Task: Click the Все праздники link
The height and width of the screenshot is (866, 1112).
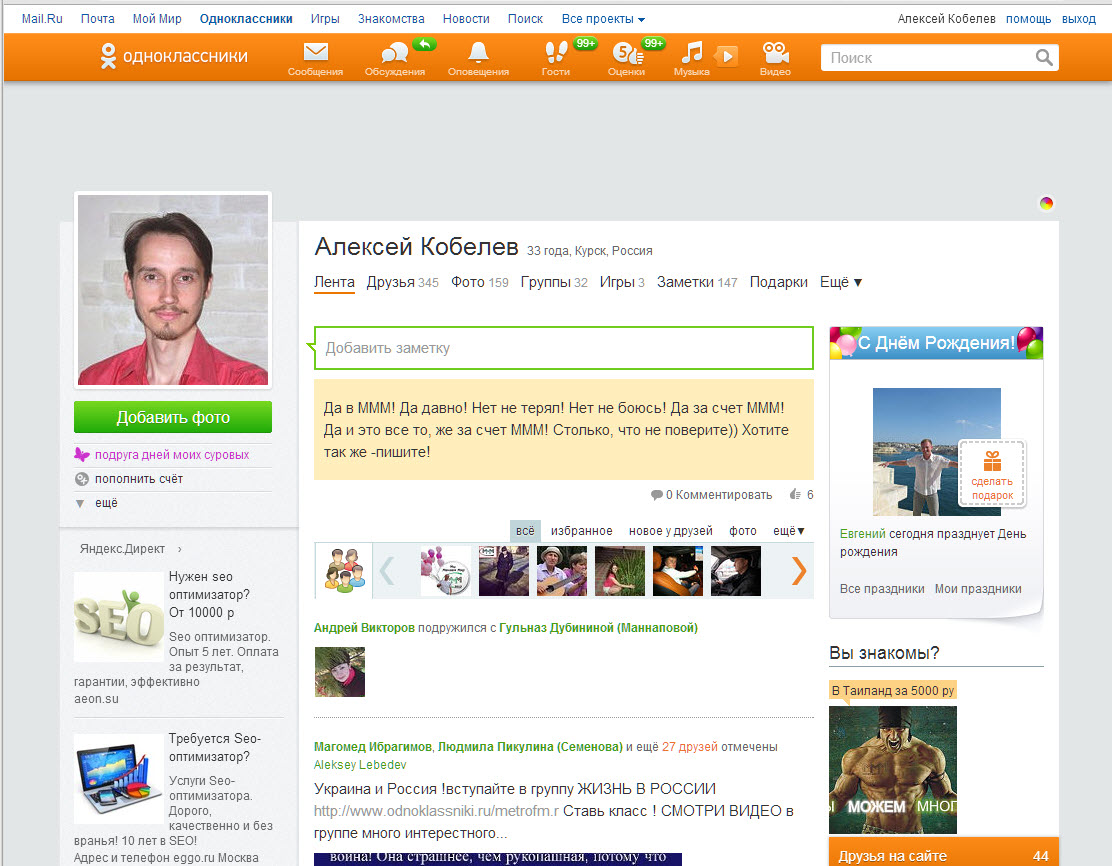Action: (882, 589)
